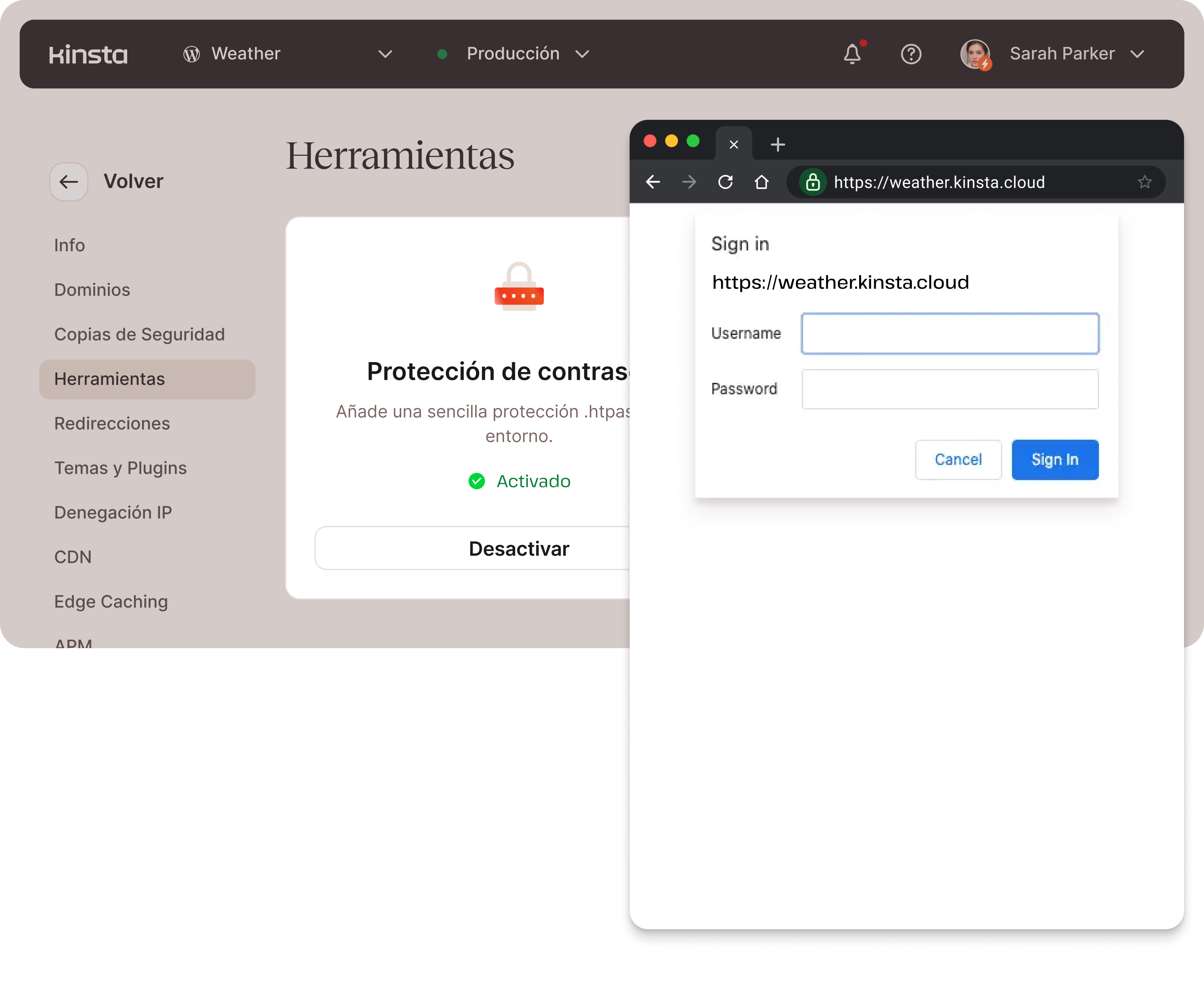Click the blue Sign In button
1204x983 pixels.
(x=1055, y=460)
